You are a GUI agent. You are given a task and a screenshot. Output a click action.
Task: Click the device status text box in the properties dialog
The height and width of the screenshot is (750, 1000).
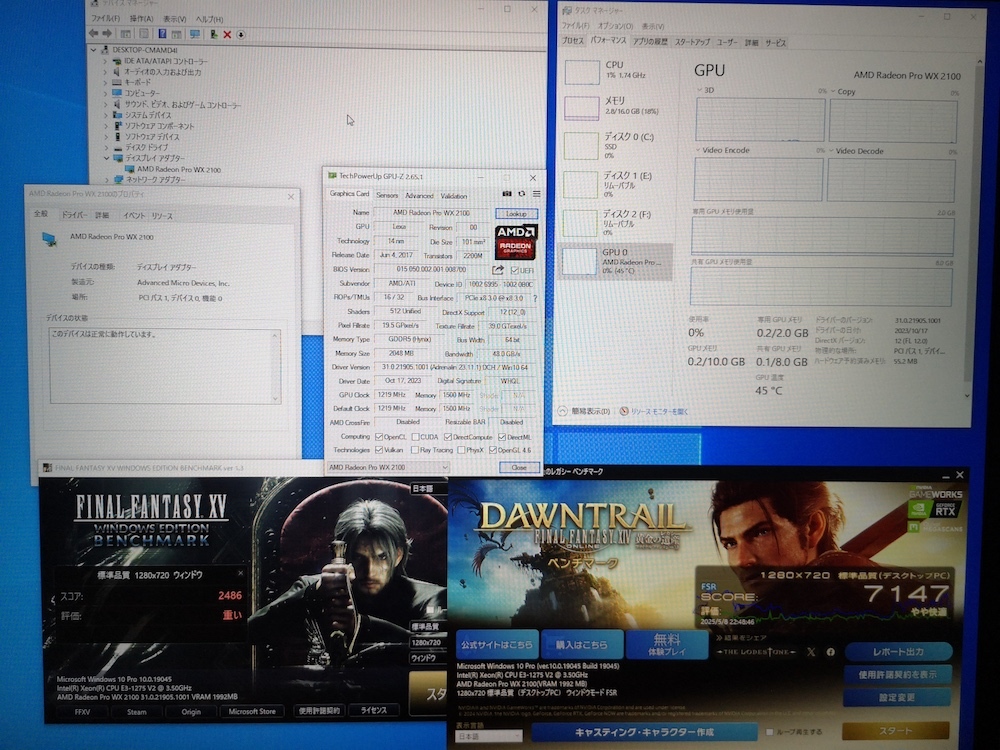tap(165, 366)
